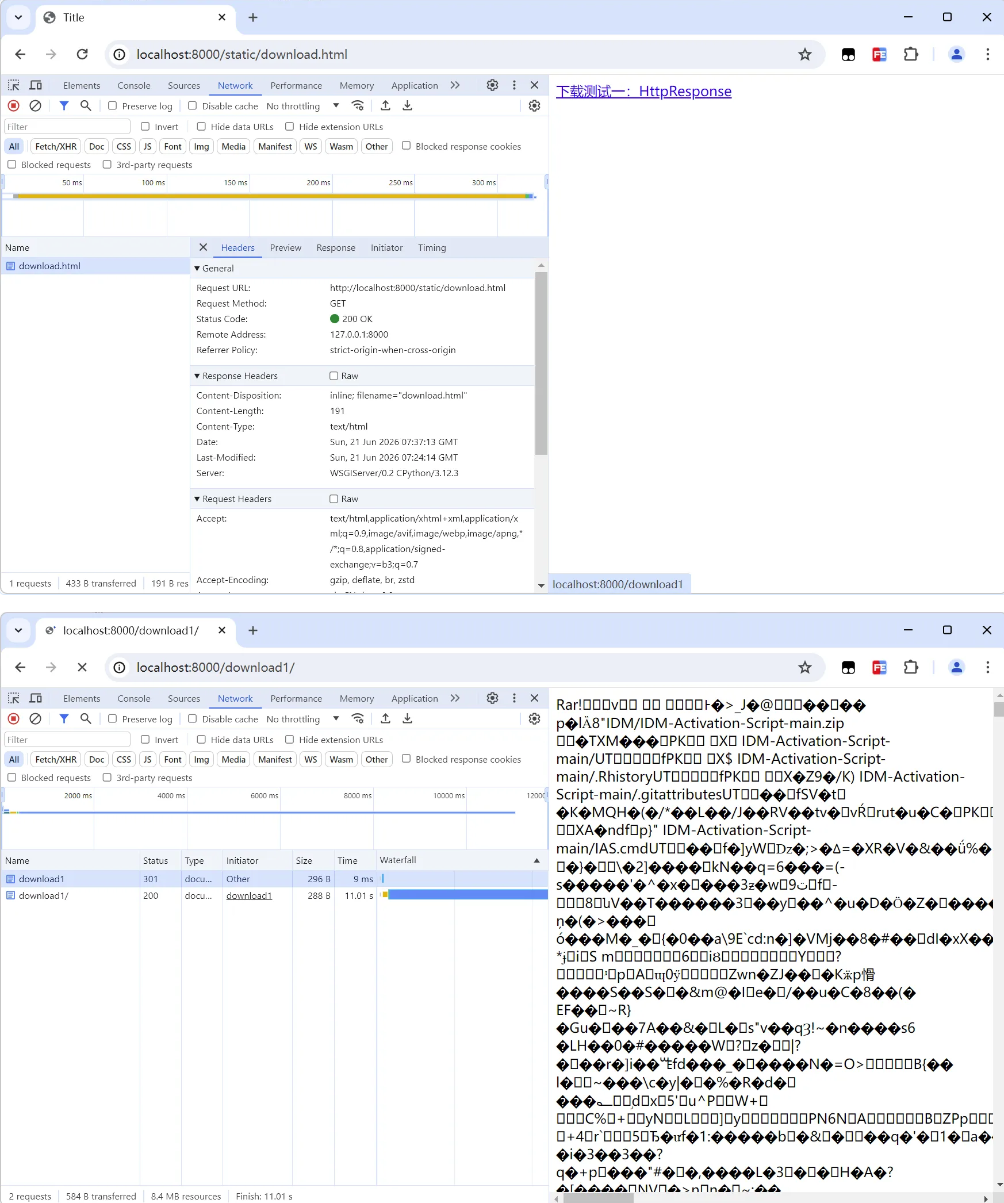Show more DevTools tabs in download1 window
This screenshot has width=1004, height=1203.
point(455,699)
